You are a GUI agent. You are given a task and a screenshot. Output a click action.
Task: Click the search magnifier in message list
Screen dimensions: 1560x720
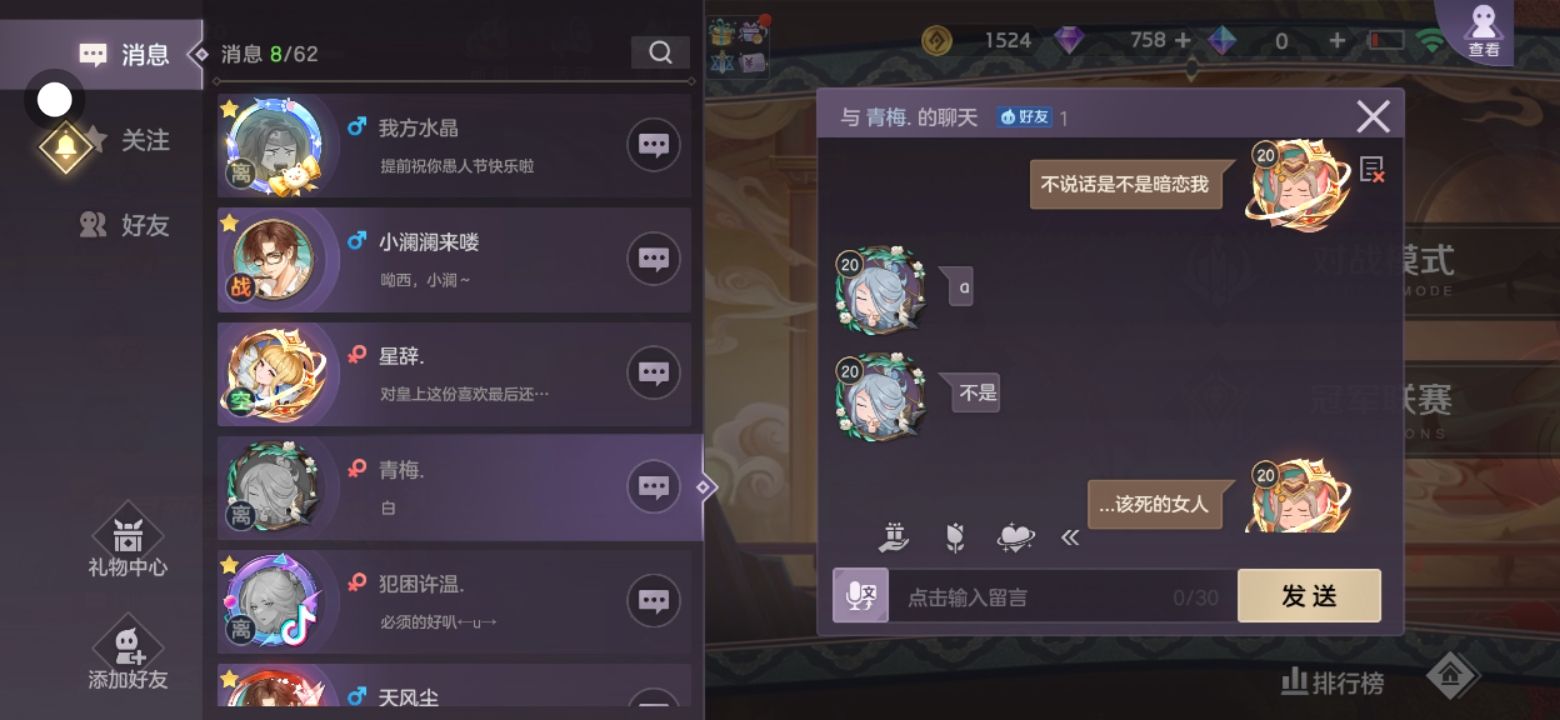pyautogui.click(x=660, y=53)
